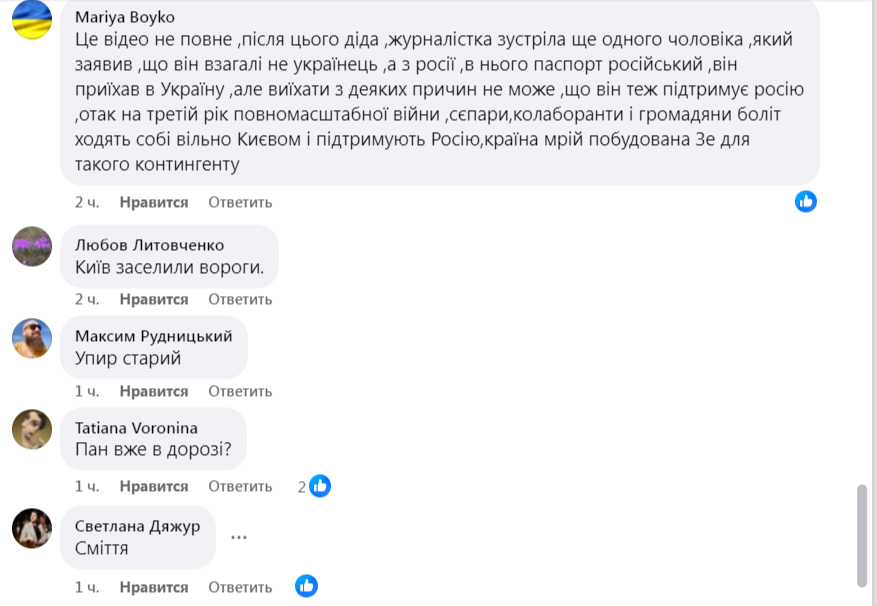Open three-dot menu next to Светлана Дяжур's comment
877x606 pixels.
pos(239,537)
